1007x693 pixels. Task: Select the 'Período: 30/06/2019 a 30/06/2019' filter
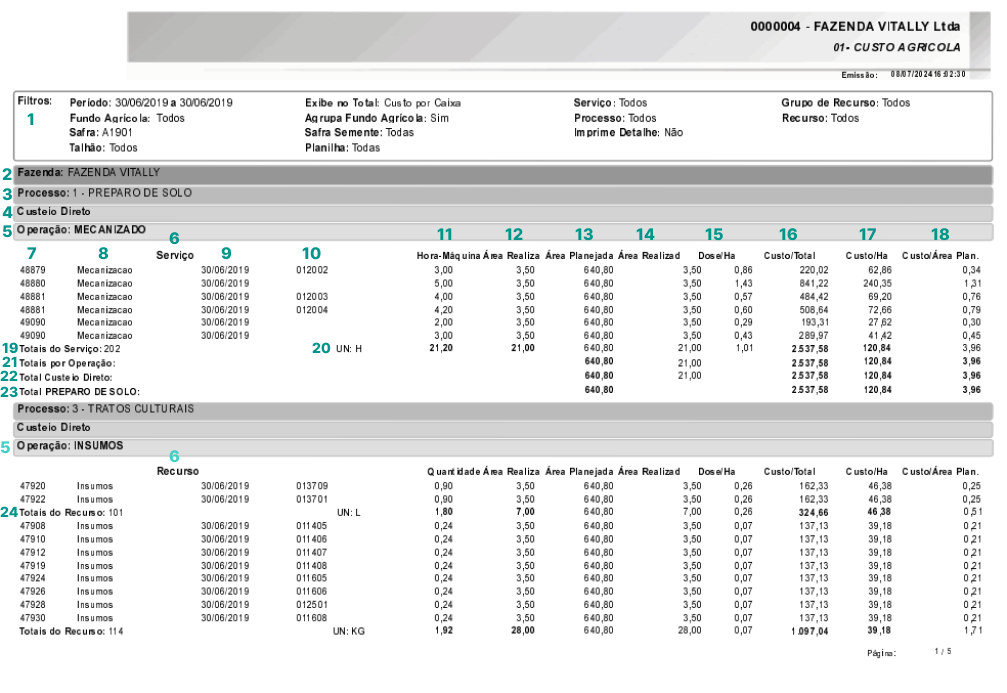[151, 103]
